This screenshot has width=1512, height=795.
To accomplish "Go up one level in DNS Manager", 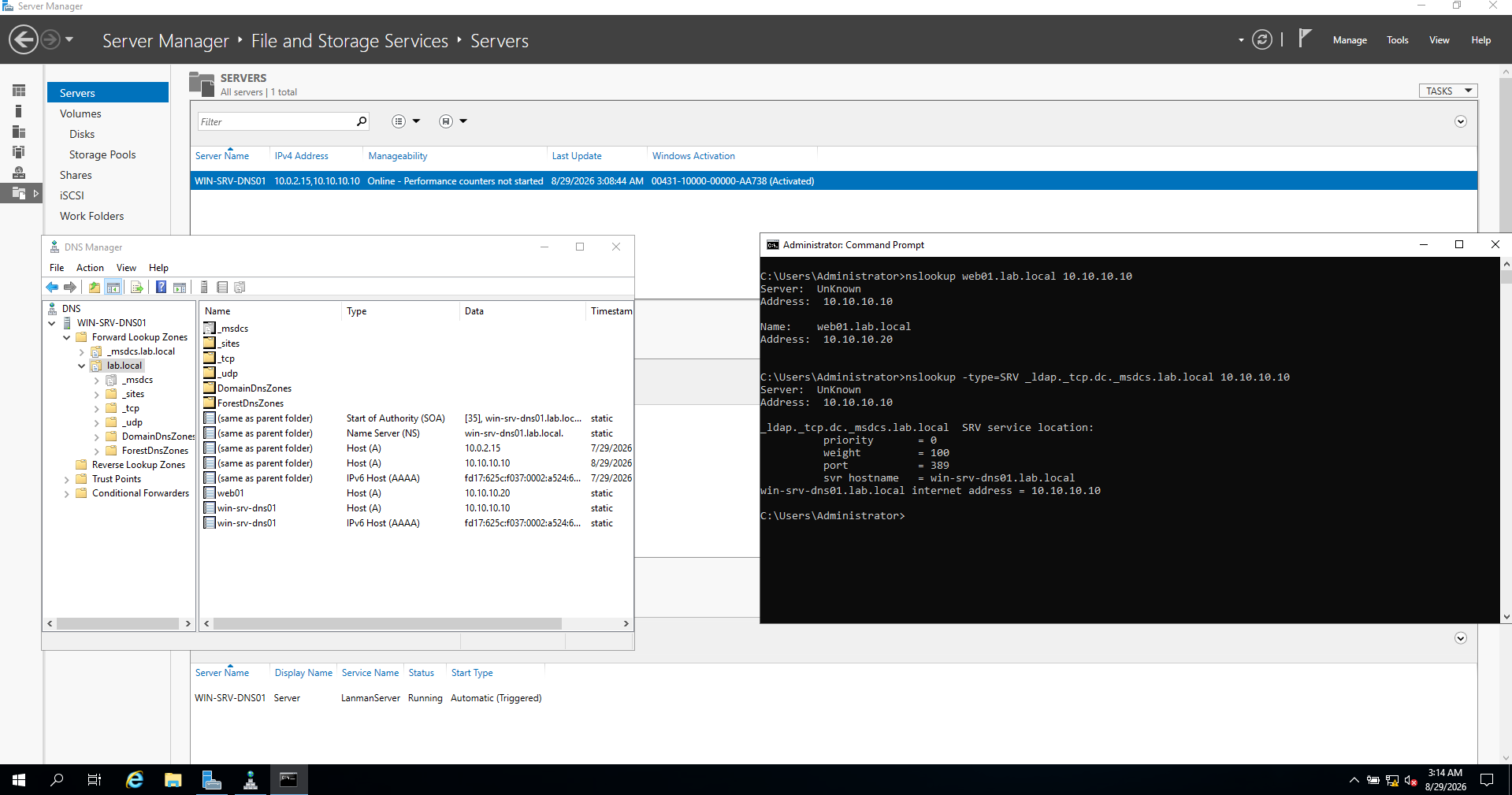I will pyautogui.click(x=95, y=288).
